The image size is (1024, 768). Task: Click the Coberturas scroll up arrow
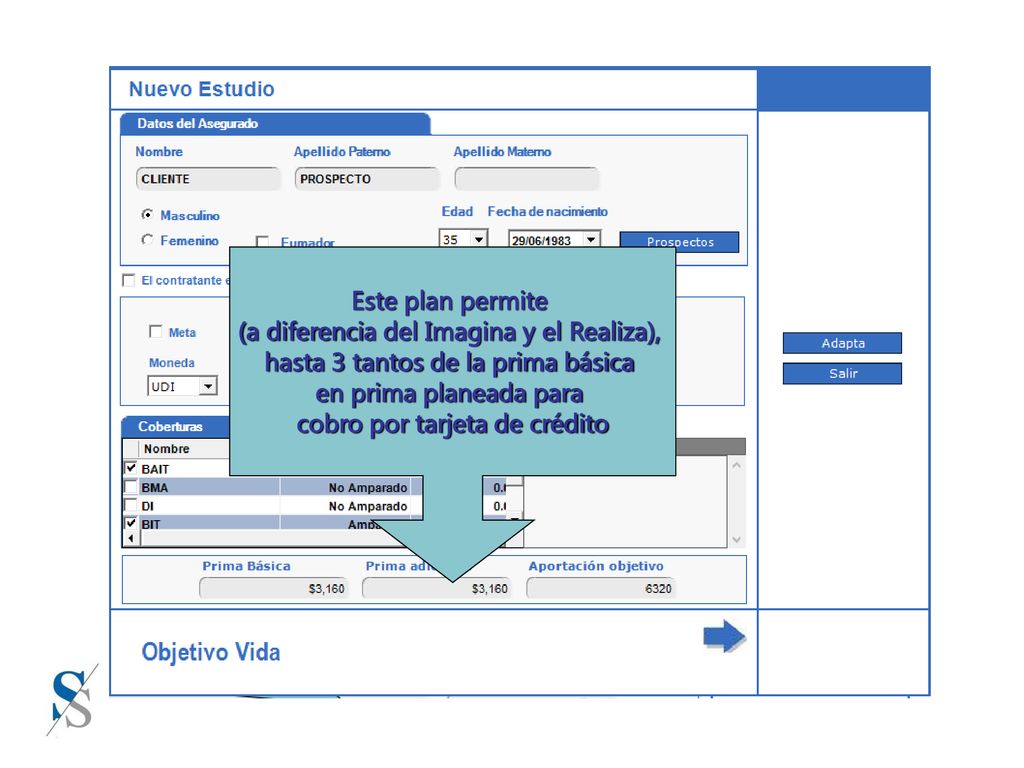point(737,466)
